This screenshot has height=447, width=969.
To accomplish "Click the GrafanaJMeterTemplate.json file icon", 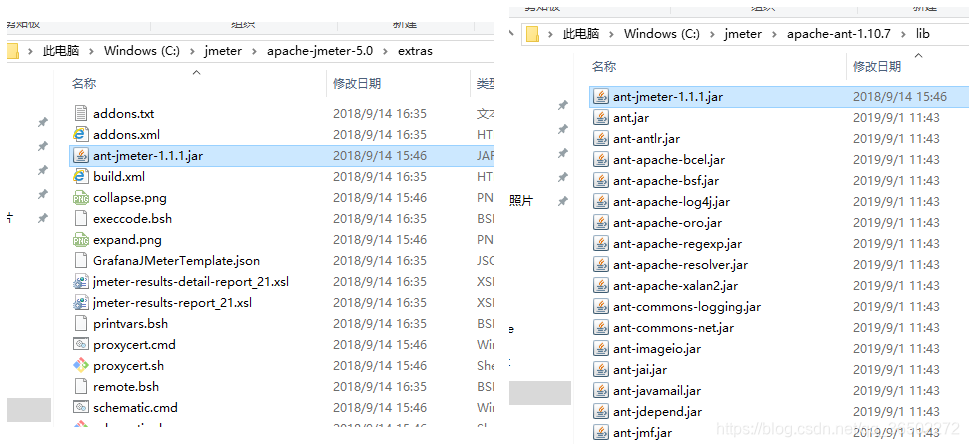I will [80, 261].
